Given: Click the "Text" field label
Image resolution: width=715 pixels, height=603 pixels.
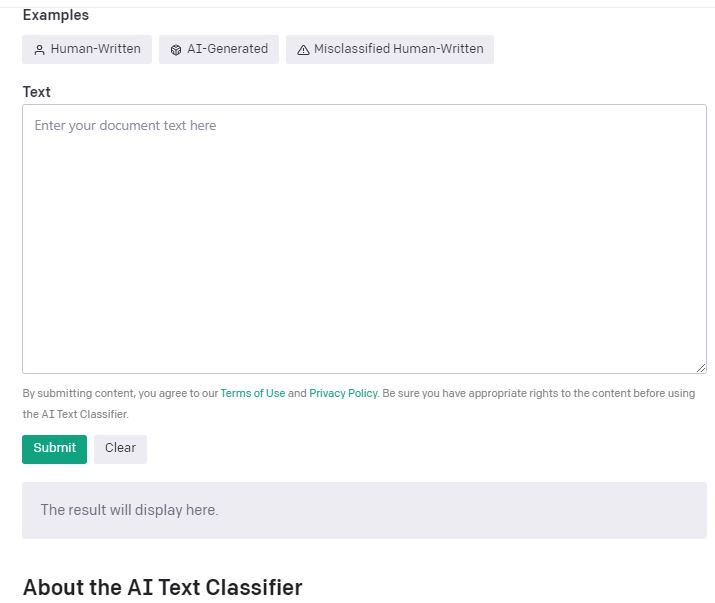Looking at the screenshot, I should 36,92.
